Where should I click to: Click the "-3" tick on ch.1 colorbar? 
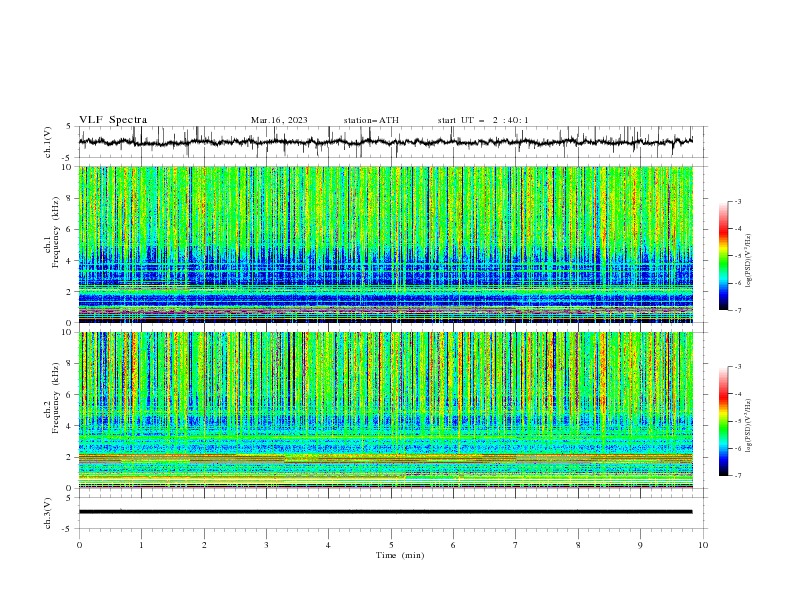tap(737, 201)
